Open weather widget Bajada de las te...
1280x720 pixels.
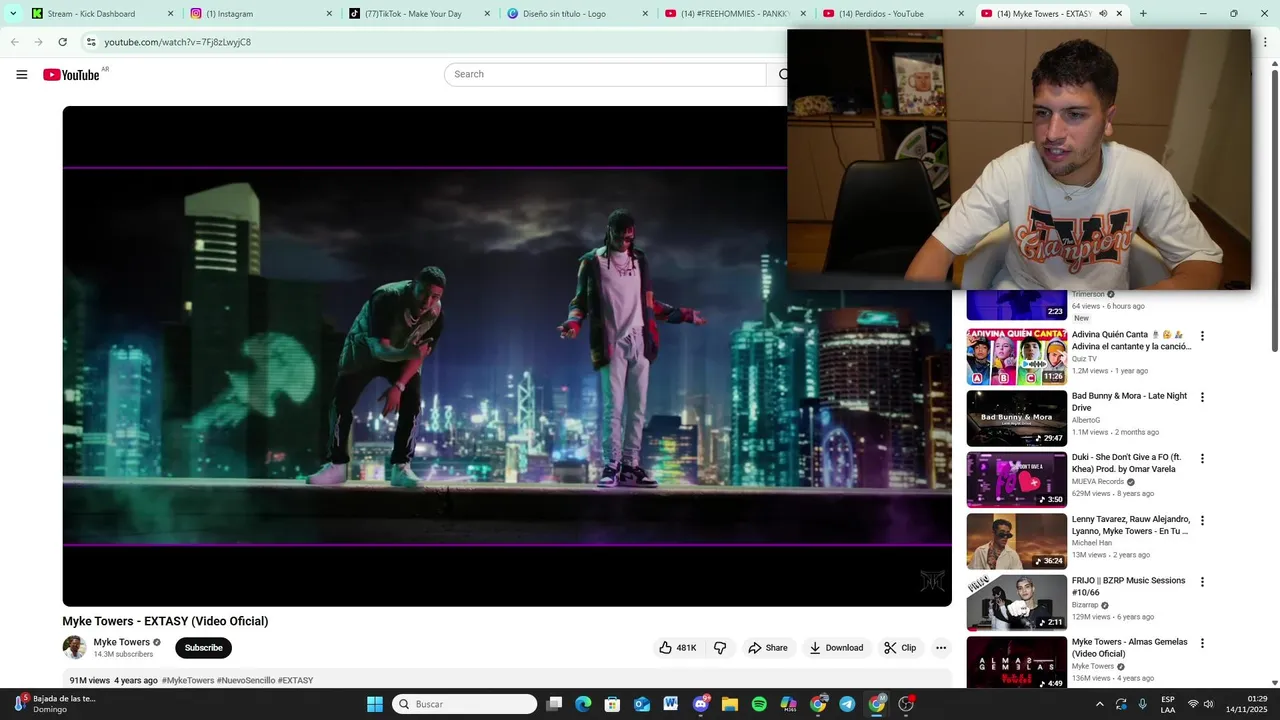55,704
